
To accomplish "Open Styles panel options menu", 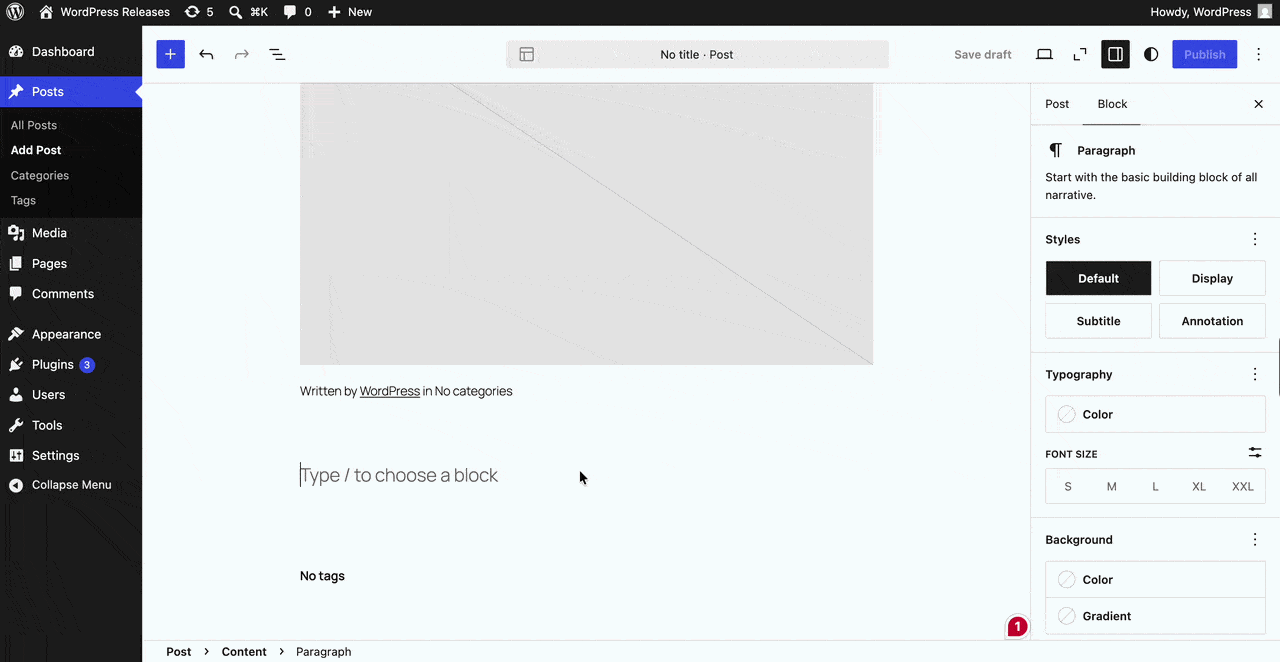I will [x=1255, y=239].
